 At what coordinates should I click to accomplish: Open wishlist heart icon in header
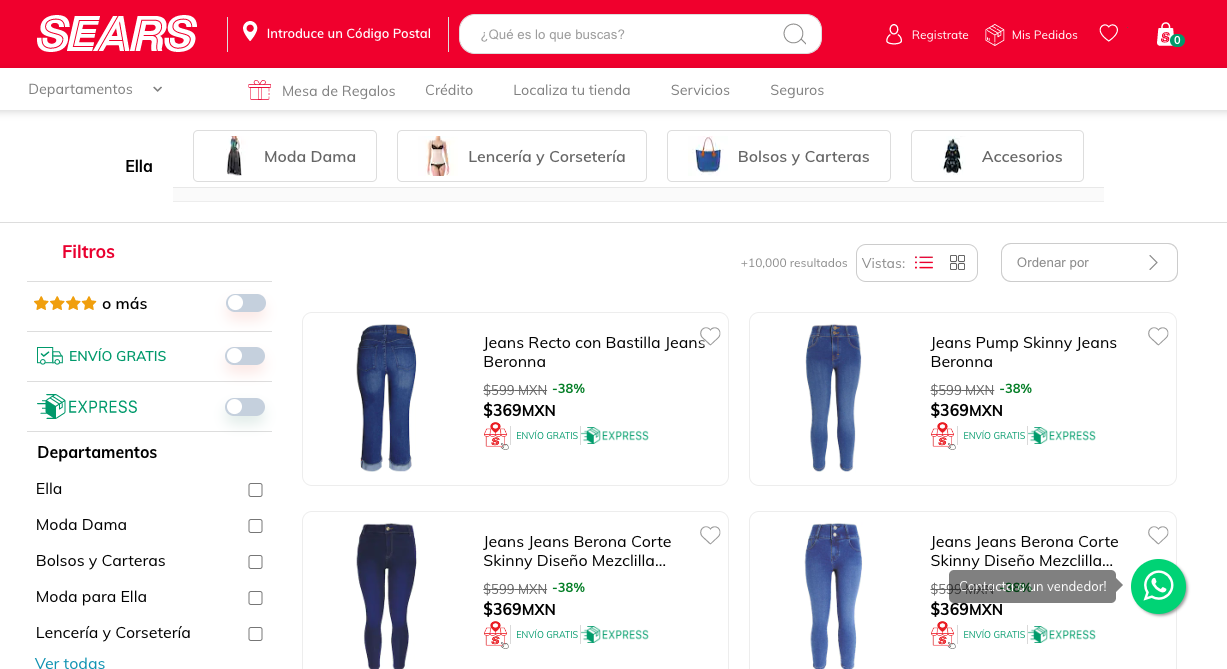tap(1108, 33)
